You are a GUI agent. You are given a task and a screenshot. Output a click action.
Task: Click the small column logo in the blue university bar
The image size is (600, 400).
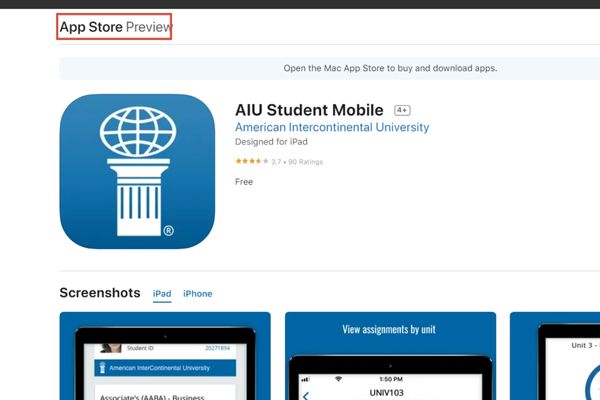click(x=102, y=367)
